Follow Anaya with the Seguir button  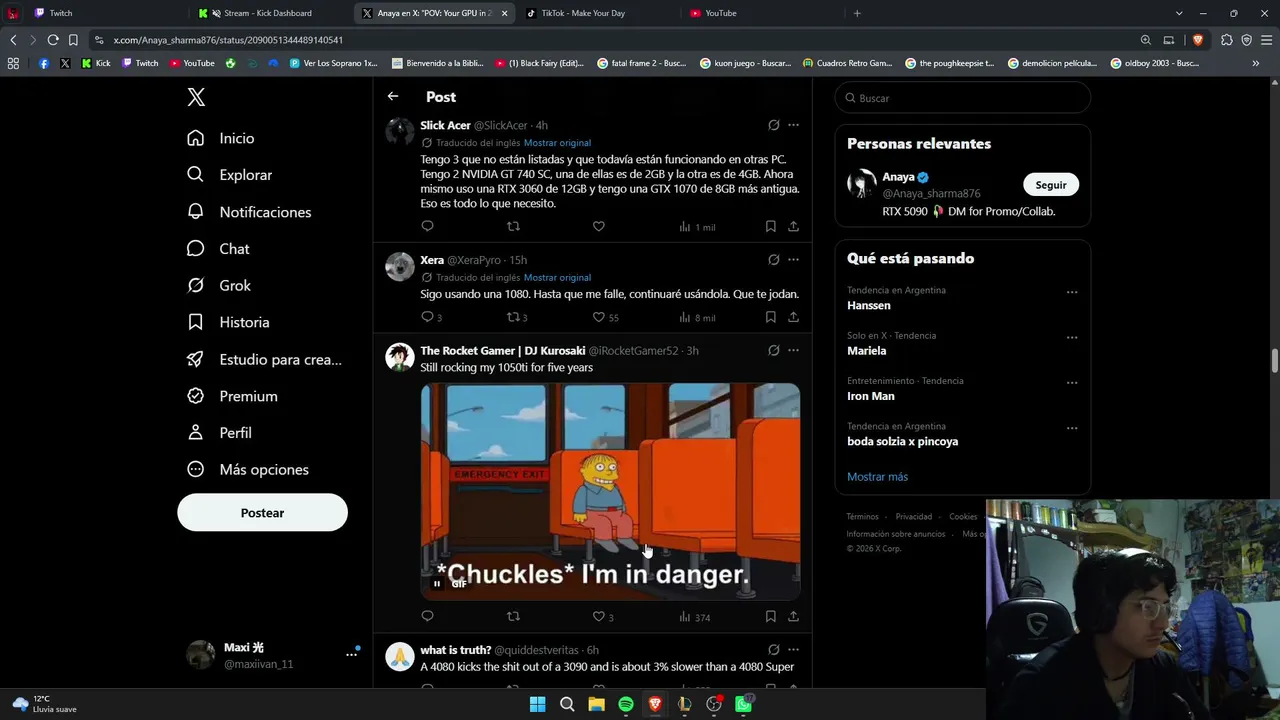click(x=1050, y=185)
